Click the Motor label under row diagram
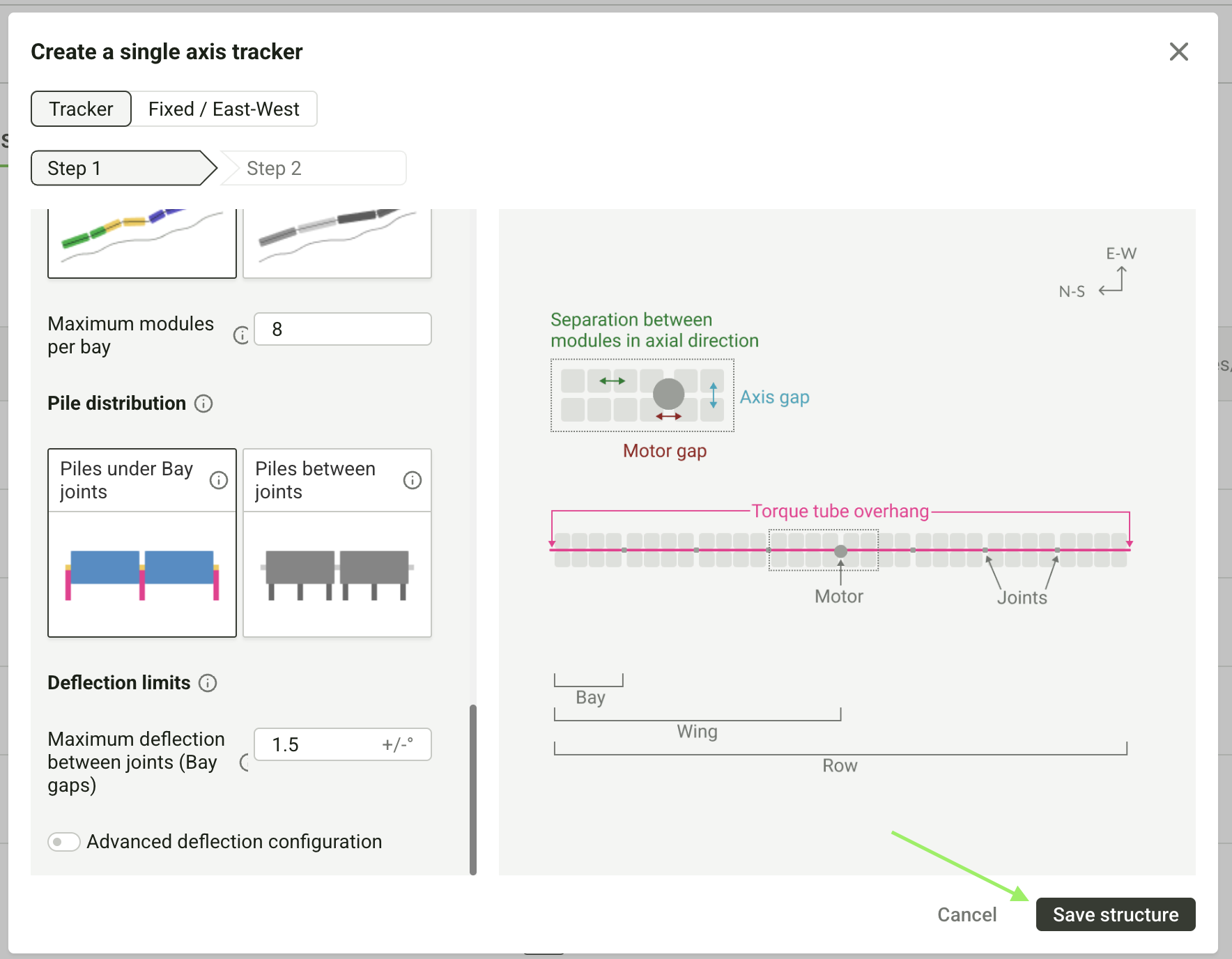The width and height of the screenshot is (1232, 959). [839, 597]
